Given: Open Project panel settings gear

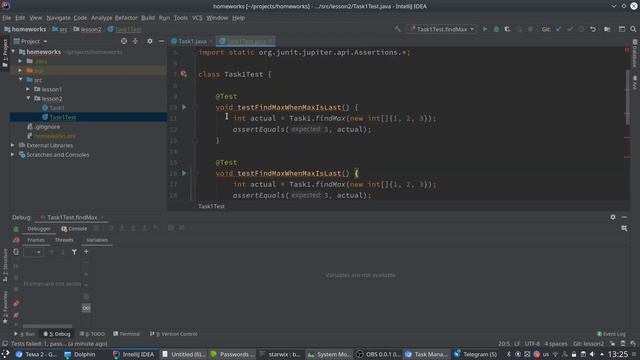Looking at the screenshot, I should tap(150, 41).
